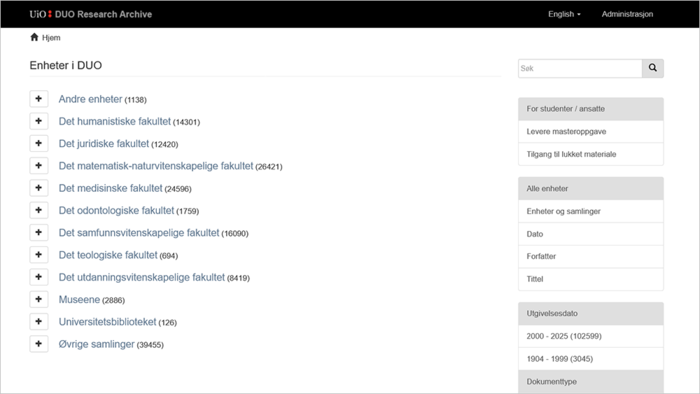Select Levere masteroppgave sidebar item

click(x=591, y=132)
